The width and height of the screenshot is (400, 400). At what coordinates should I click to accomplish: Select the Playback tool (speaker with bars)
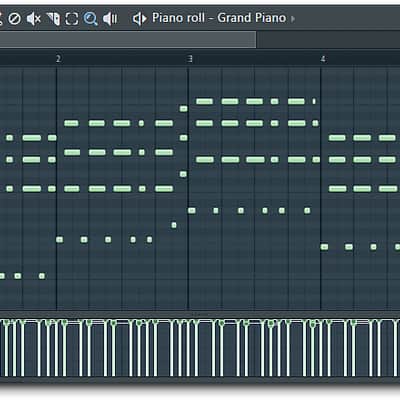pyautogui.click(x=110, y=19)
